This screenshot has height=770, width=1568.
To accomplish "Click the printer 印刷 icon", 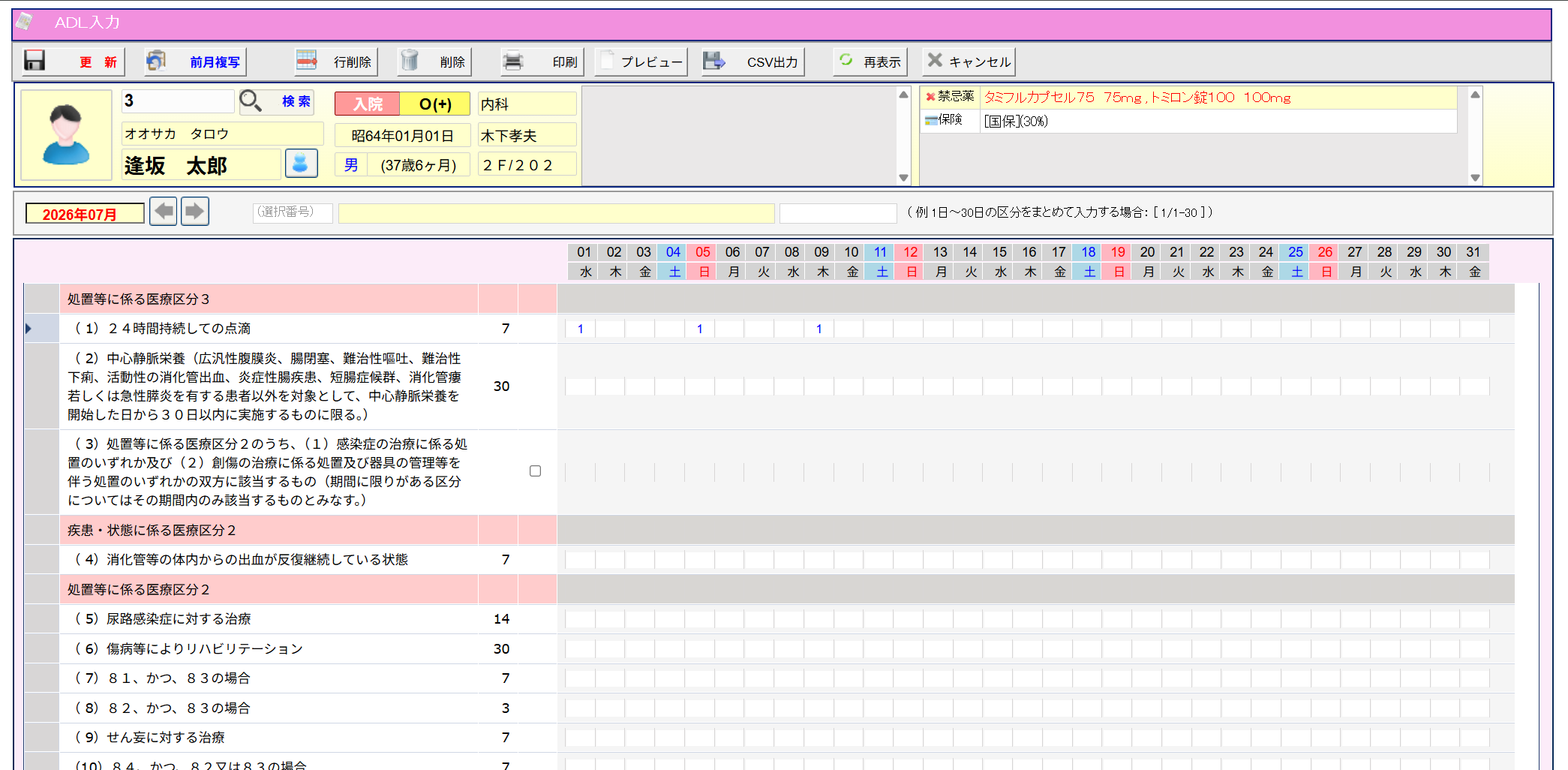I will pos(512,61).
